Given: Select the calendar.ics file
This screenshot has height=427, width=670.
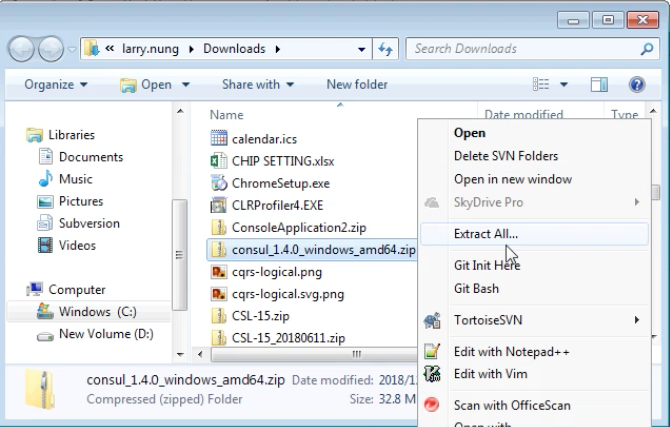Looking at the screenshot, I should [x=254, y=139].
